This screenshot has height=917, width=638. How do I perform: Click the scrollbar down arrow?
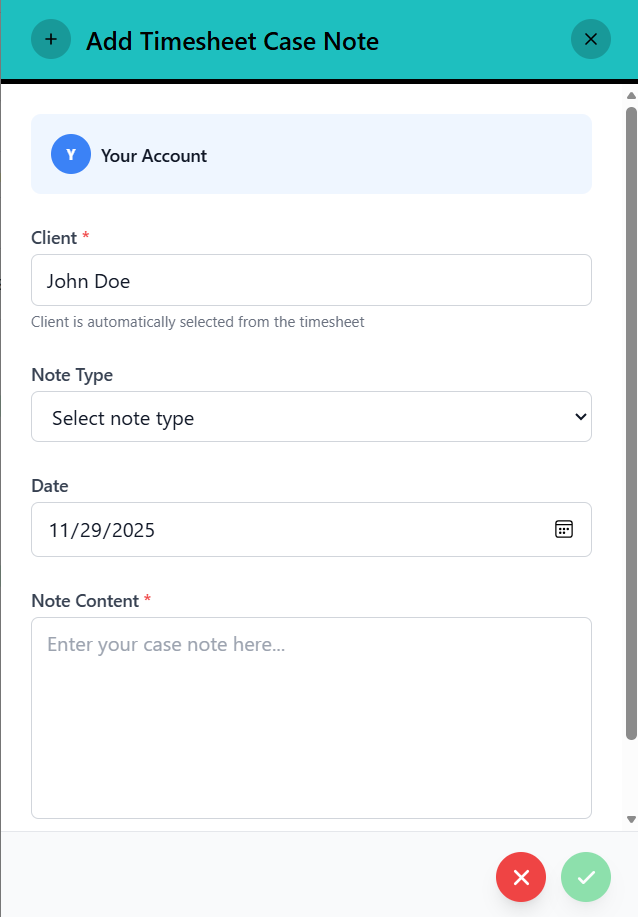(x=631, y=819)
